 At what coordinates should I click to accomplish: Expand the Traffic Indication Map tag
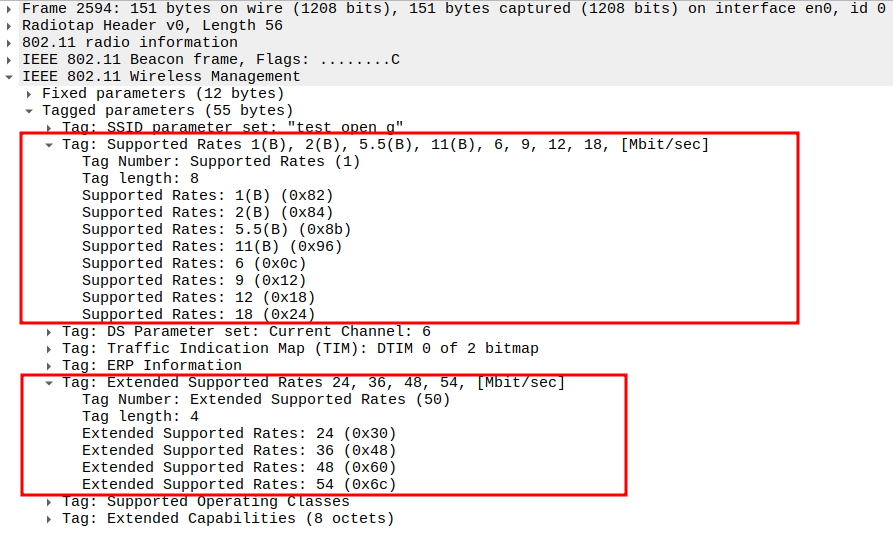[50, 348]
